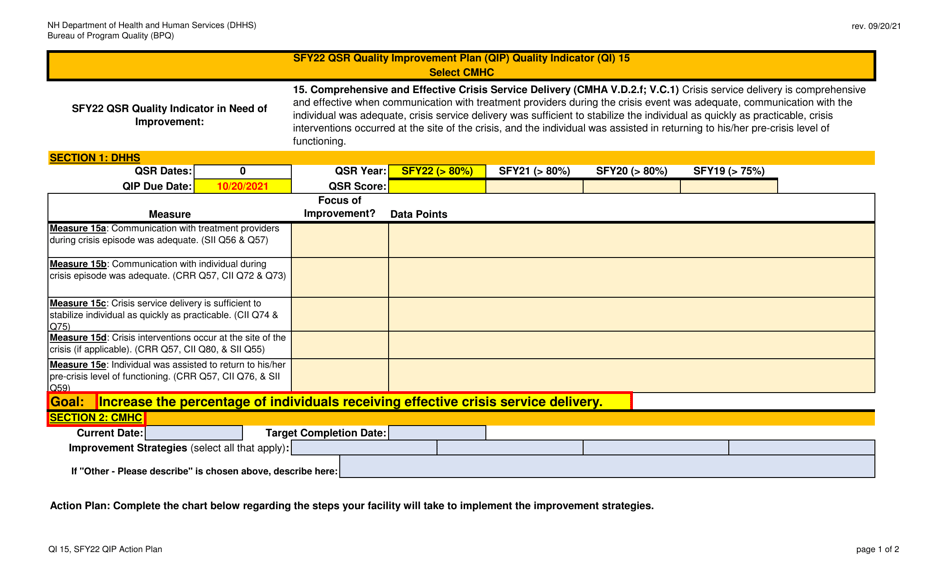Click the Focus of Improvement cell for Measure 15e
This screenshot has height=576, width=950.
coord(340,373)
